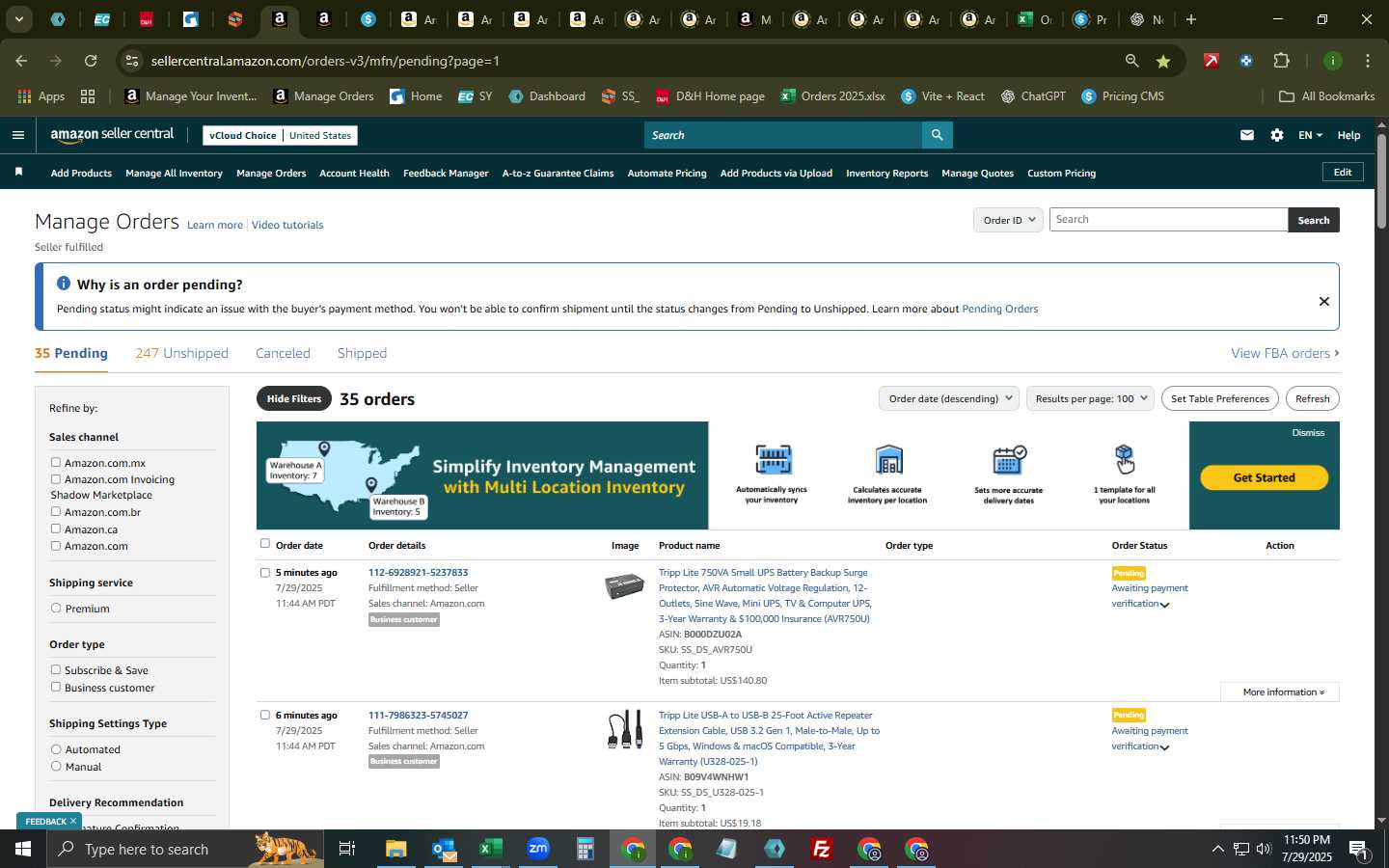Open Outlook from the taskbar
The image size is (1389, 868).
(444, 849)
